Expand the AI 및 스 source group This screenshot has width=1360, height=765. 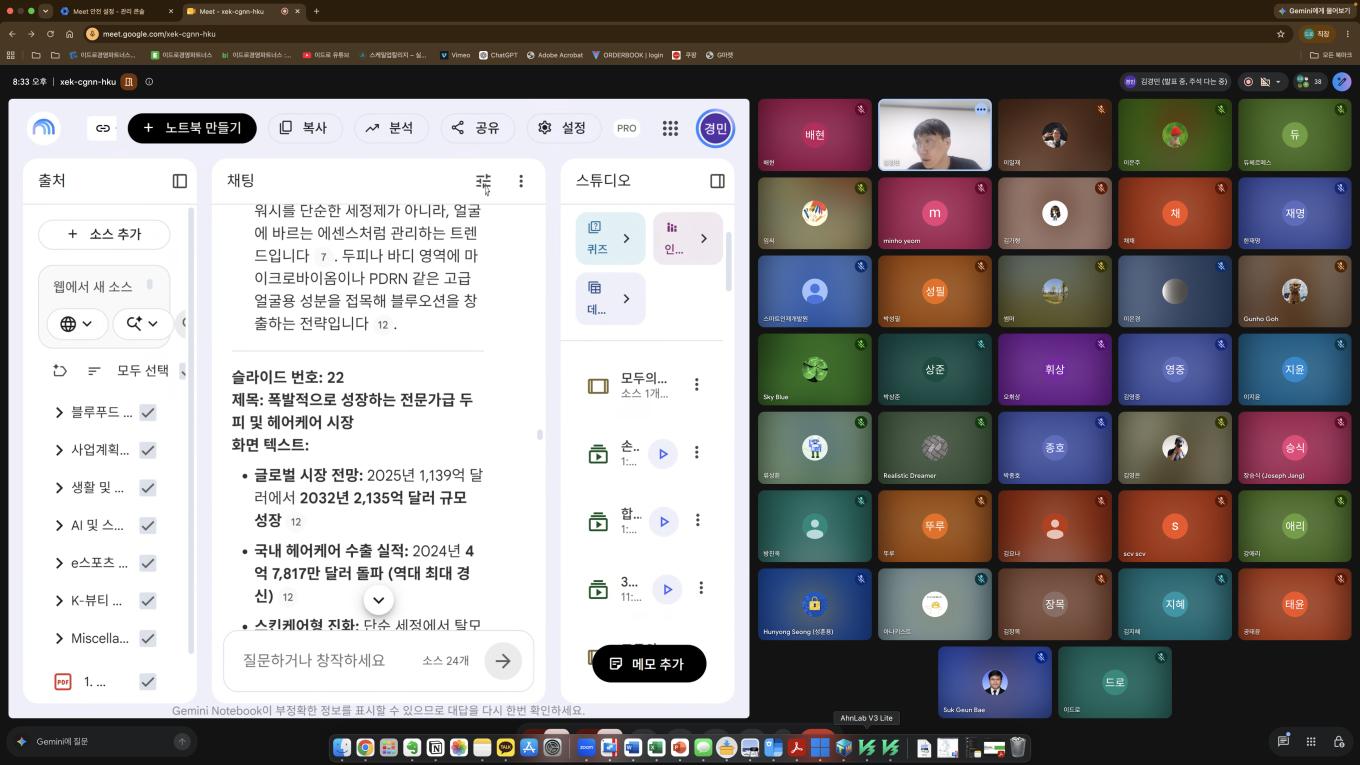[x=59, y=525]
